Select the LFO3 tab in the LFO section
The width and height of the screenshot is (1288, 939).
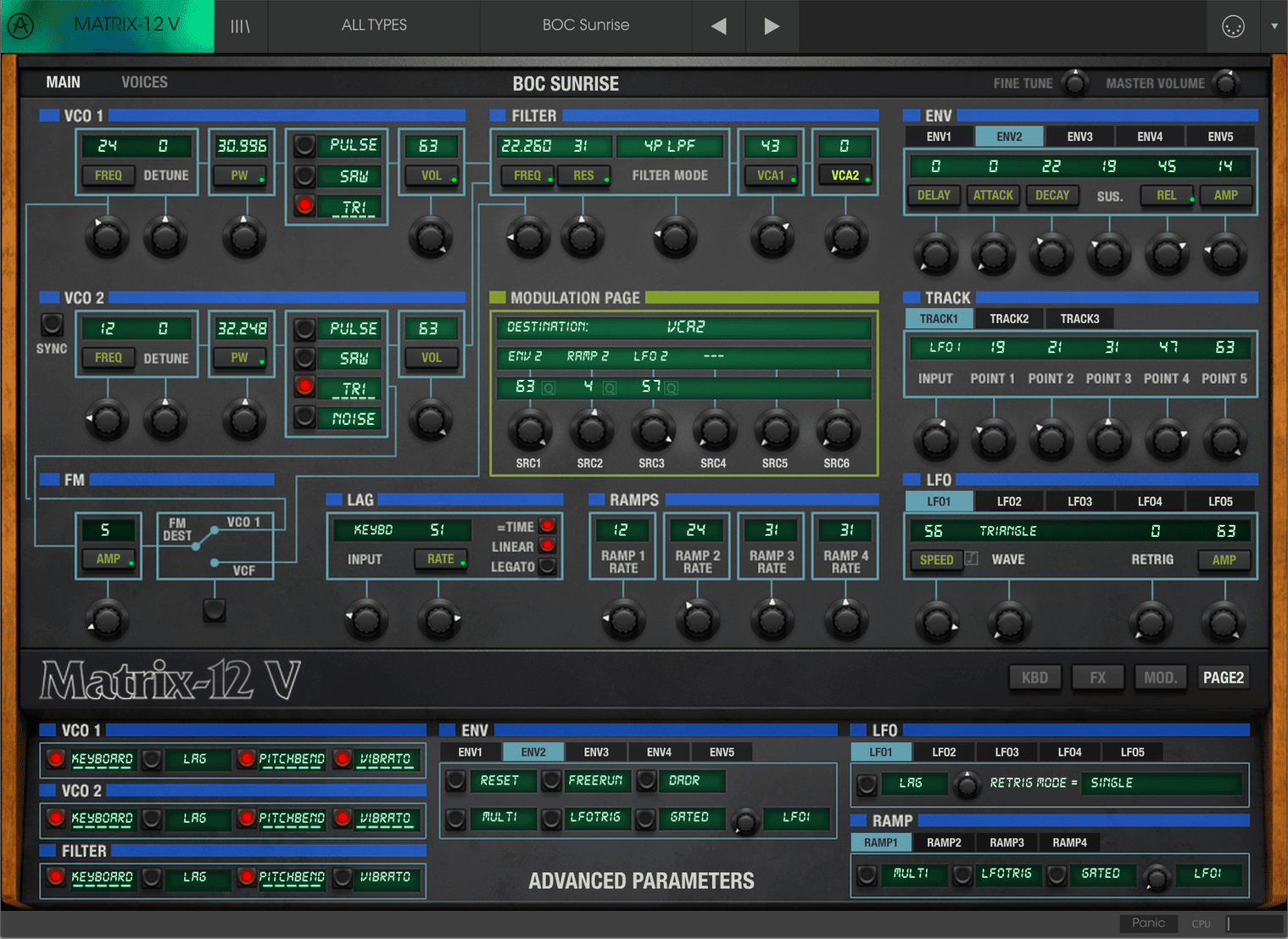click(x=1079, y=500)
